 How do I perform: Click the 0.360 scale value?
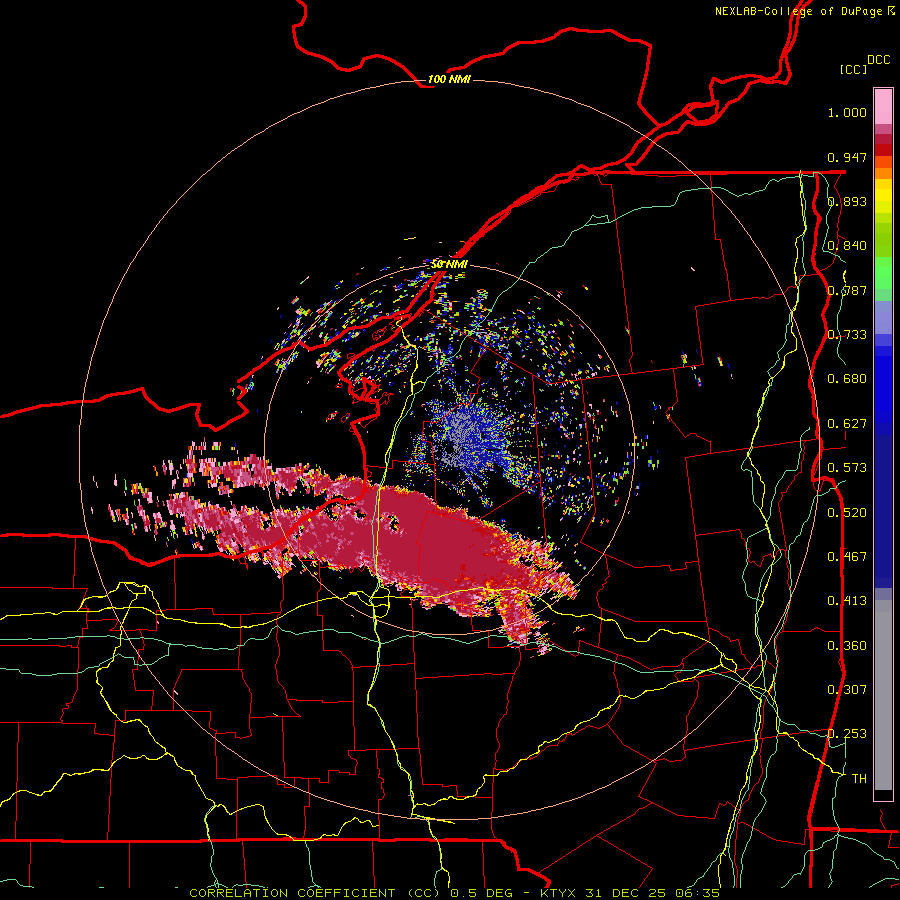point(847,646)
